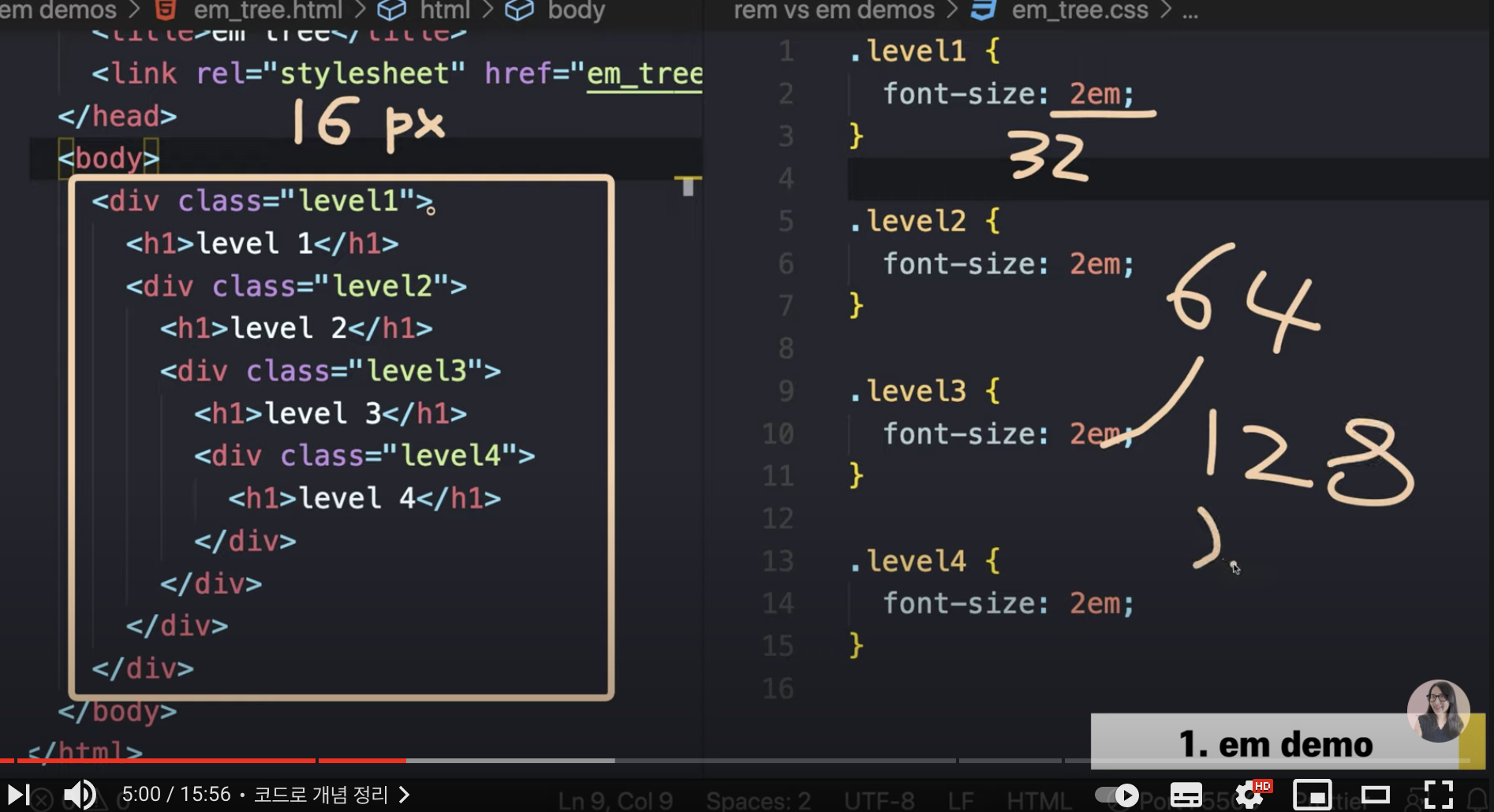Viewport: 1494px width, 812px height.
Task: Click the 'level 4' h1 line
Action: tap(364, 498)
